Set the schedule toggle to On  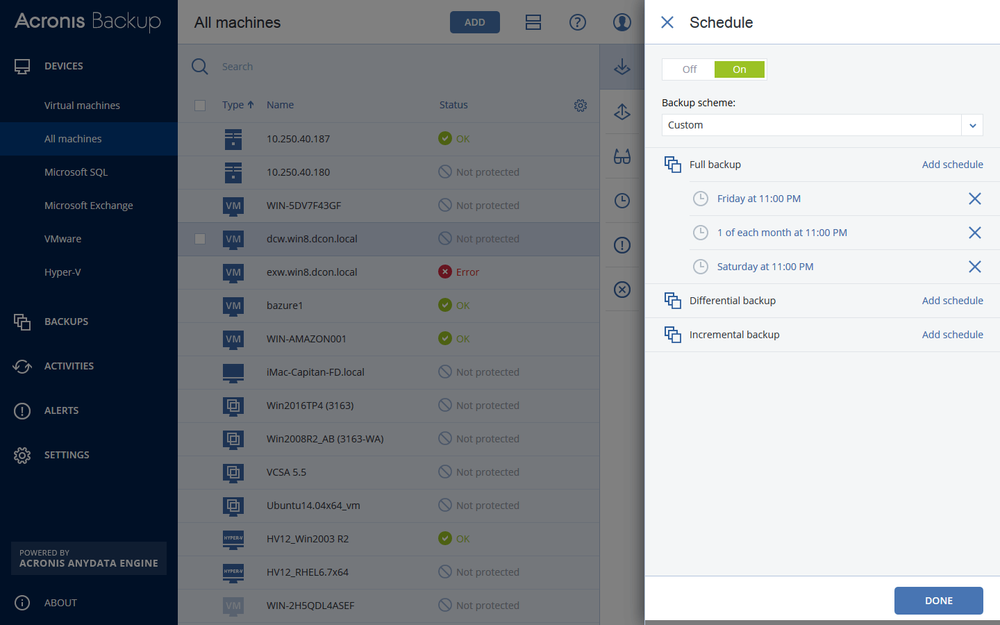point(739,70)
